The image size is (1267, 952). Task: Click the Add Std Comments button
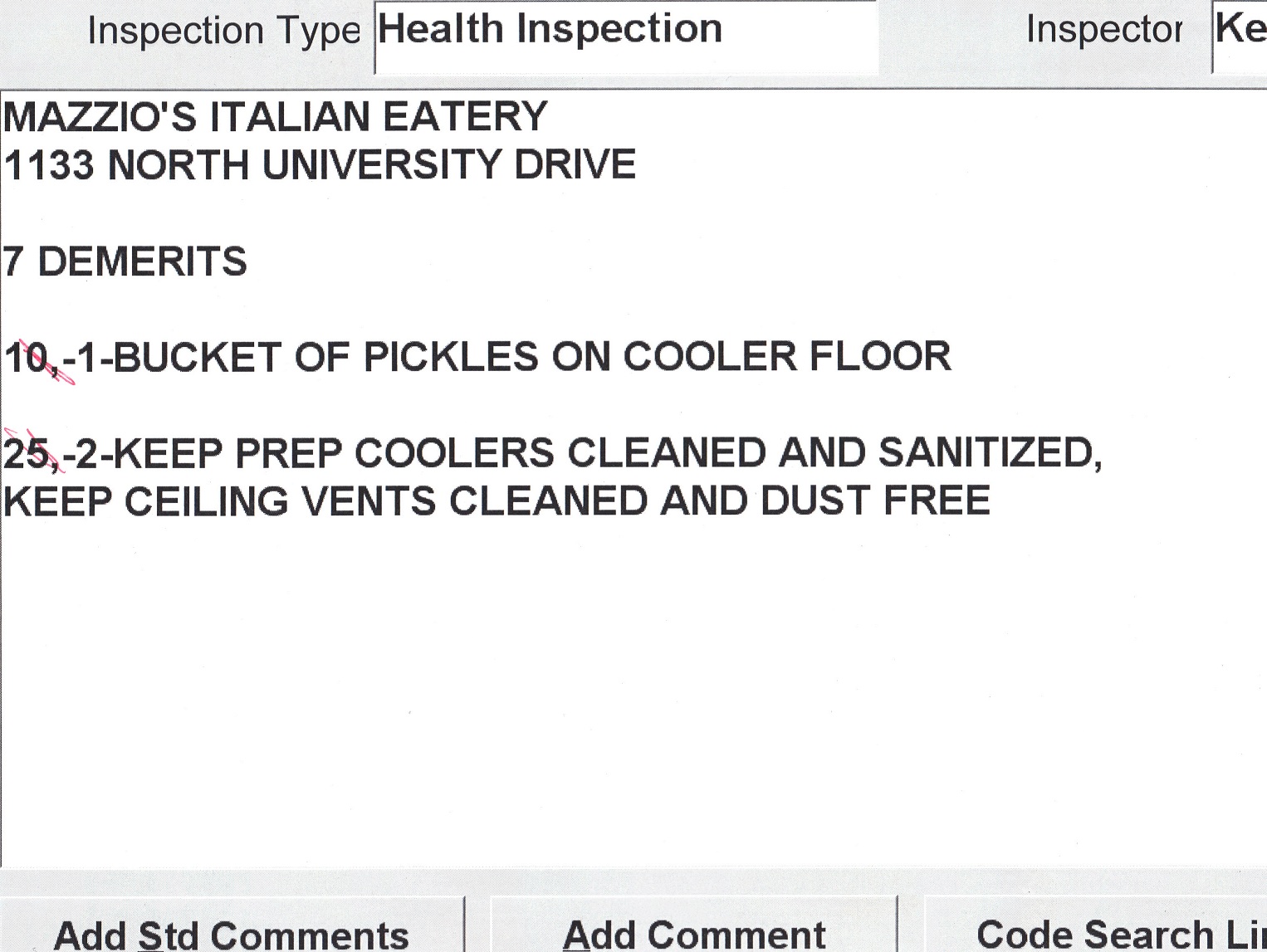231,931
